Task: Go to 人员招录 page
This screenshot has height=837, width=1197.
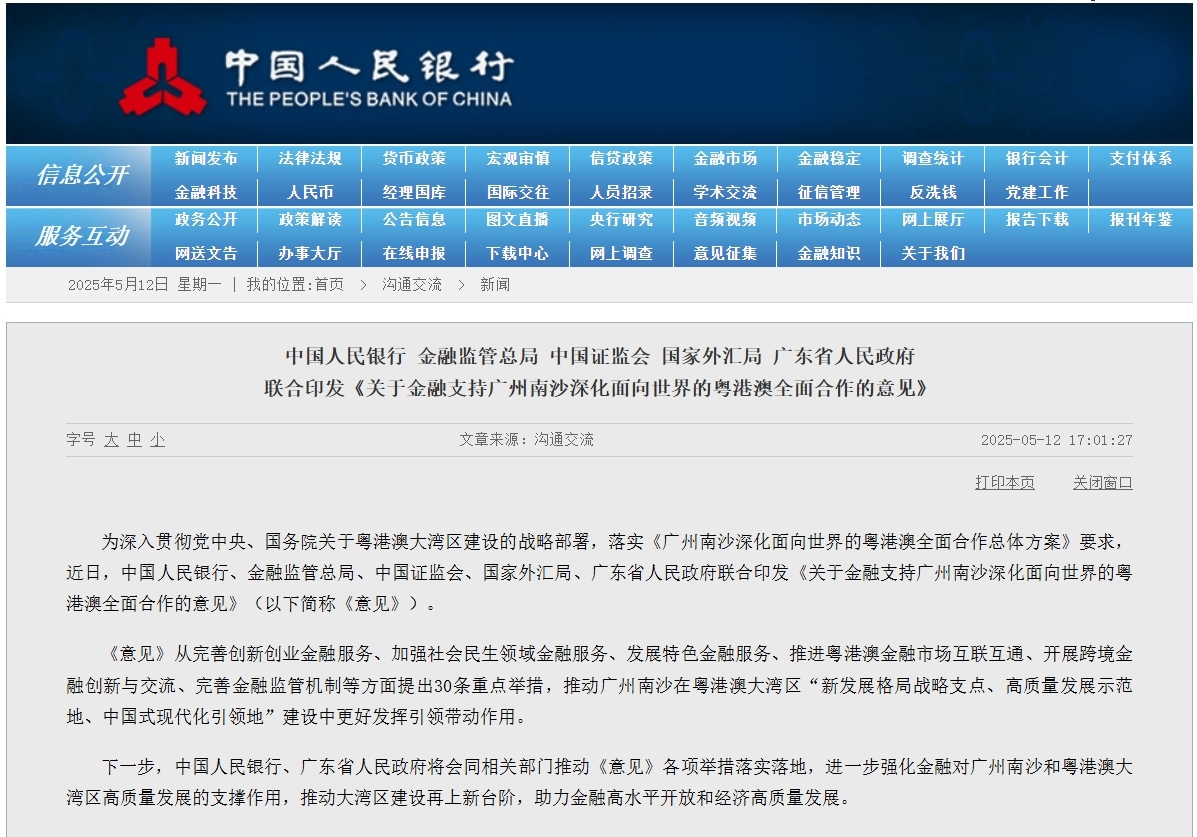Action: [621, 192]
